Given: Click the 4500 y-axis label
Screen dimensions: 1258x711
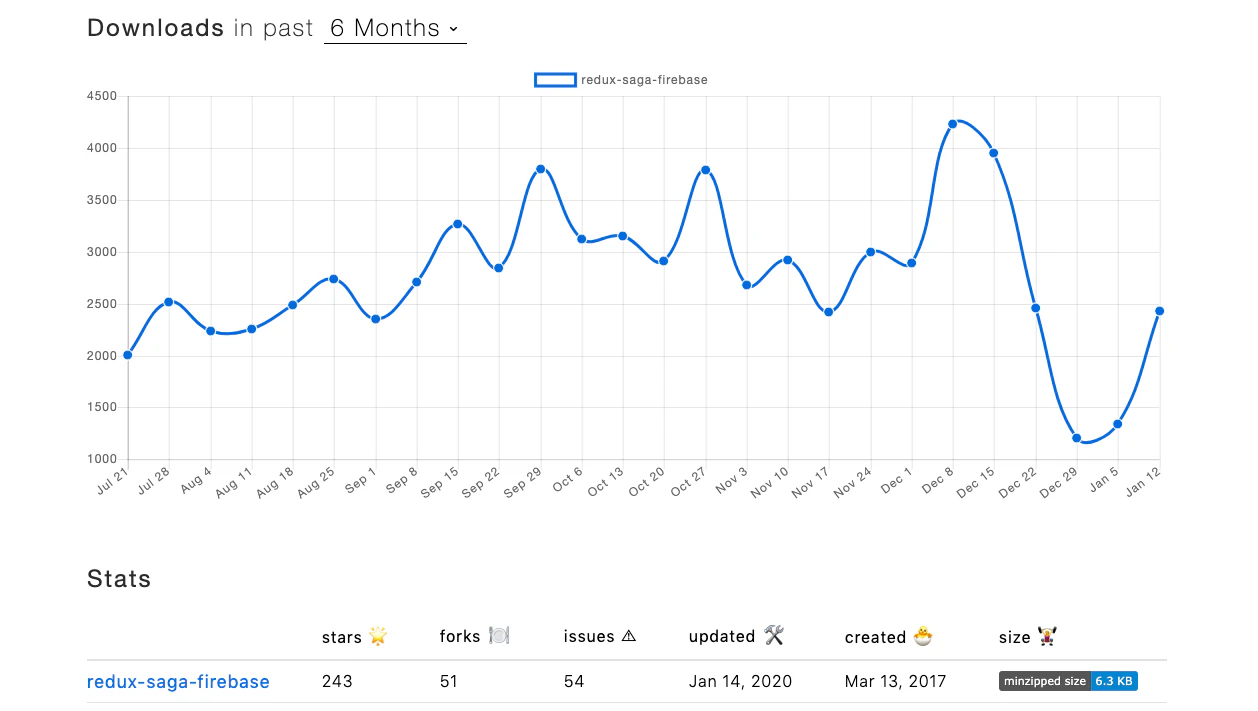Looking at the screenshot, I should tap(103, 96).
